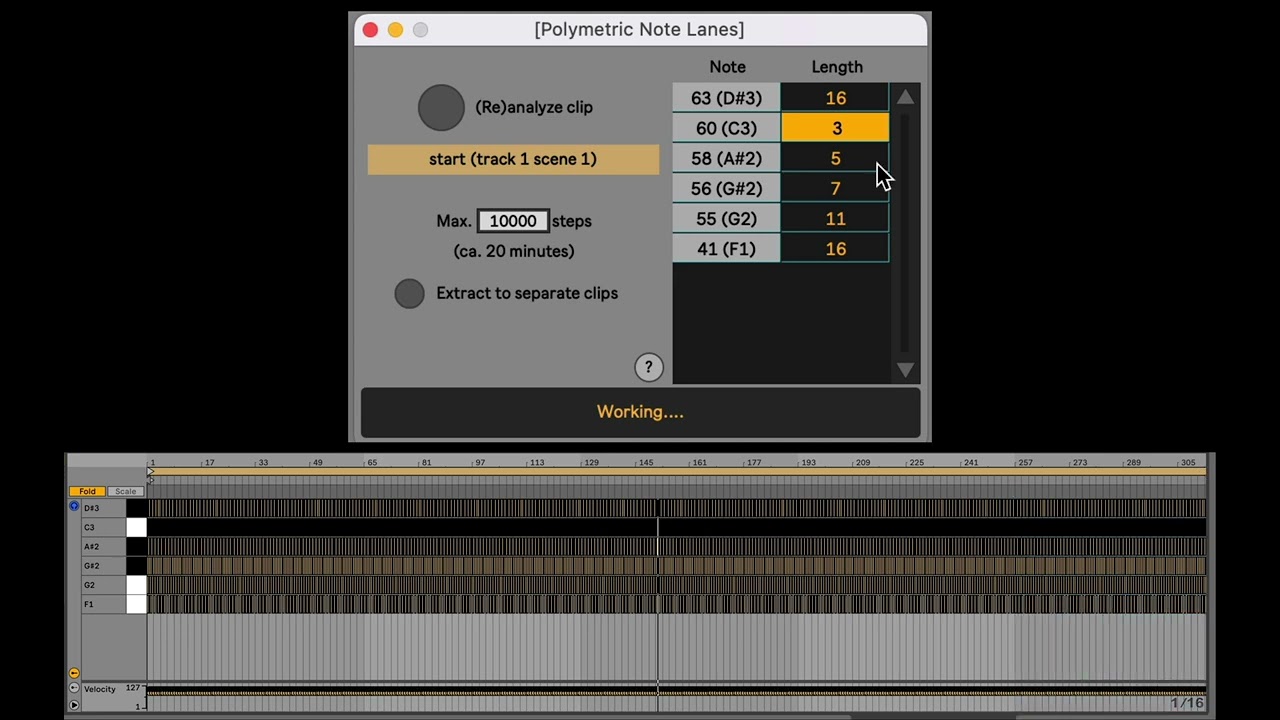The height and width of the screenshot is (720, 1280).
Task: Click the Extract to separate clips round button
Action: 409,293
